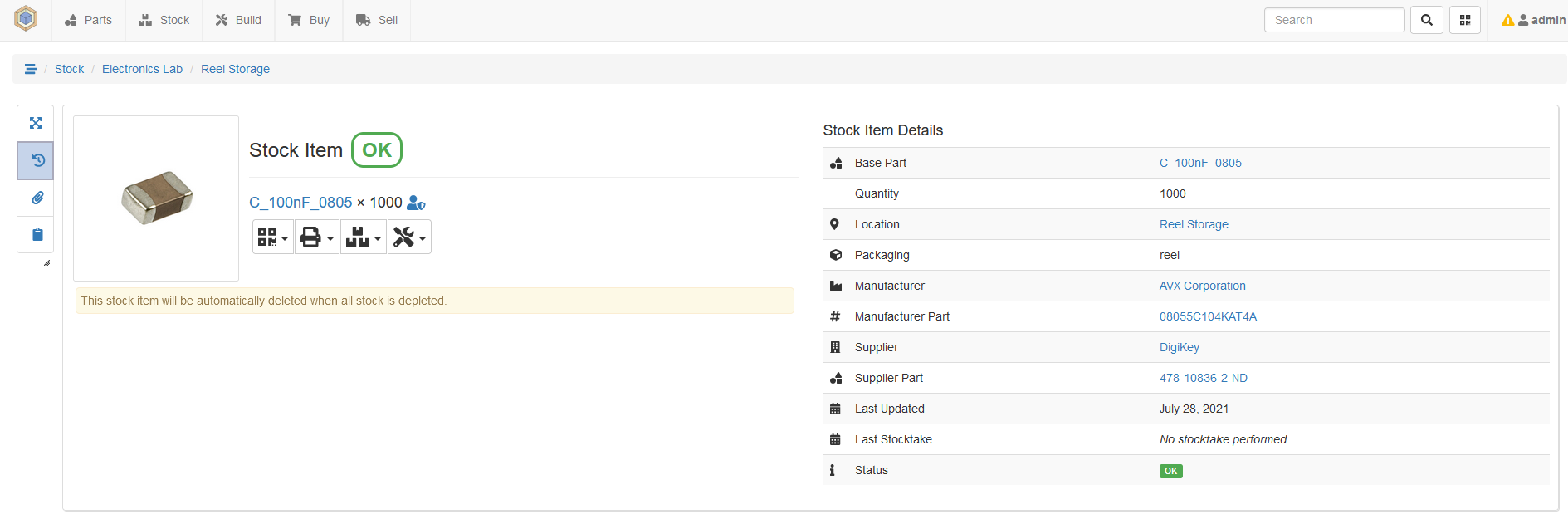This screenshot has height=519, width=1568.
Task: Expand the printing actions dropdown
Action: click(316, 237)
